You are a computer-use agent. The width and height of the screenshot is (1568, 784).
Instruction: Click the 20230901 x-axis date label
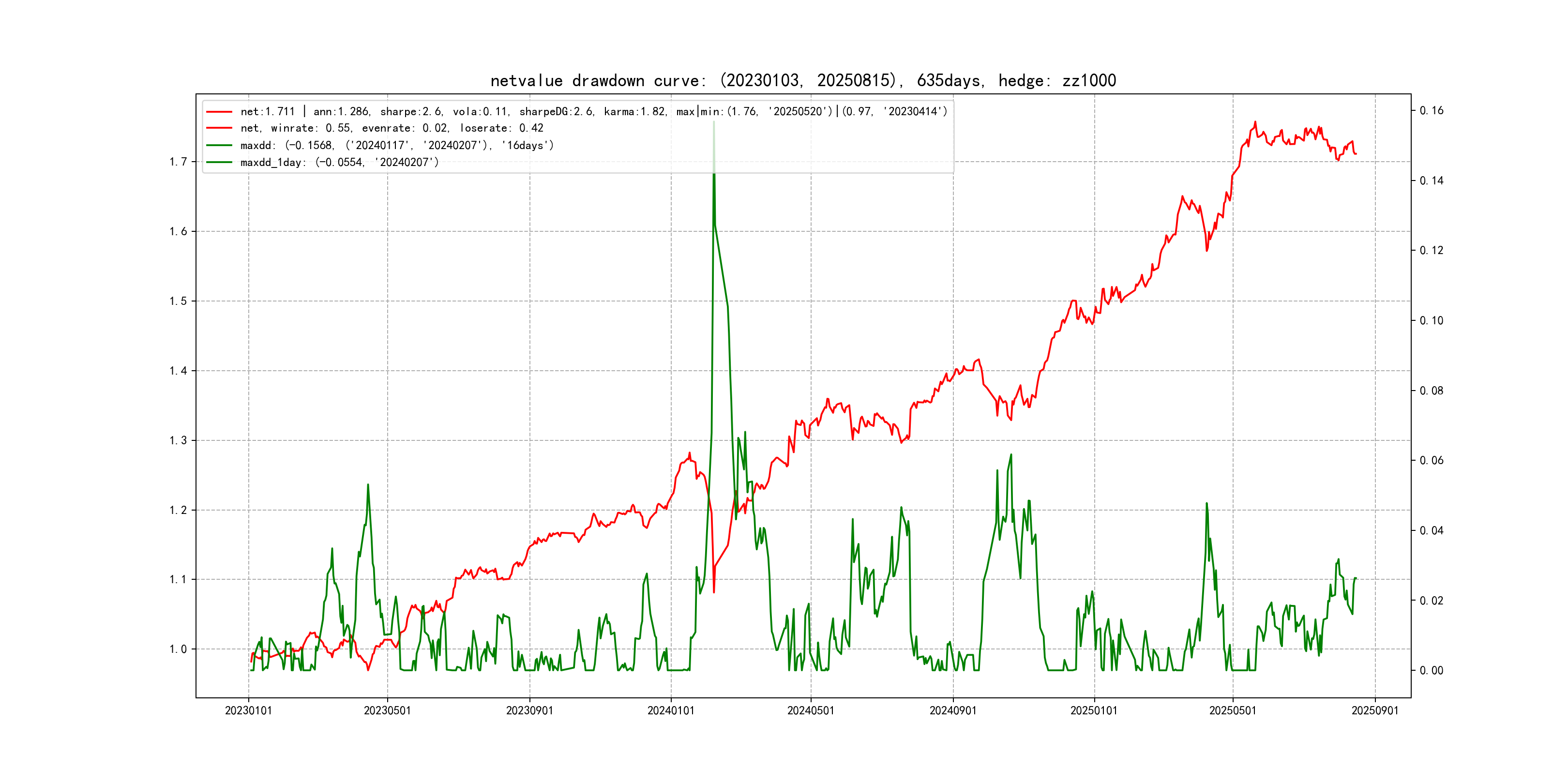(529, 710)
